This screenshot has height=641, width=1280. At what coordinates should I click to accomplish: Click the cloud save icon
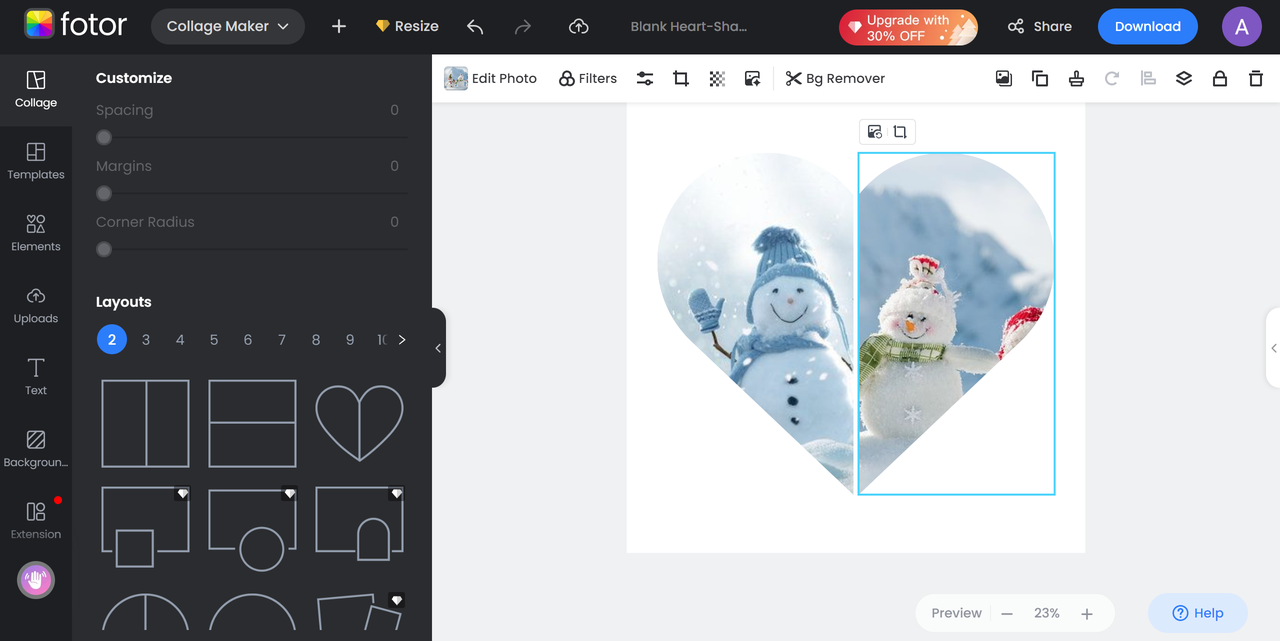(x=578, y=27)
